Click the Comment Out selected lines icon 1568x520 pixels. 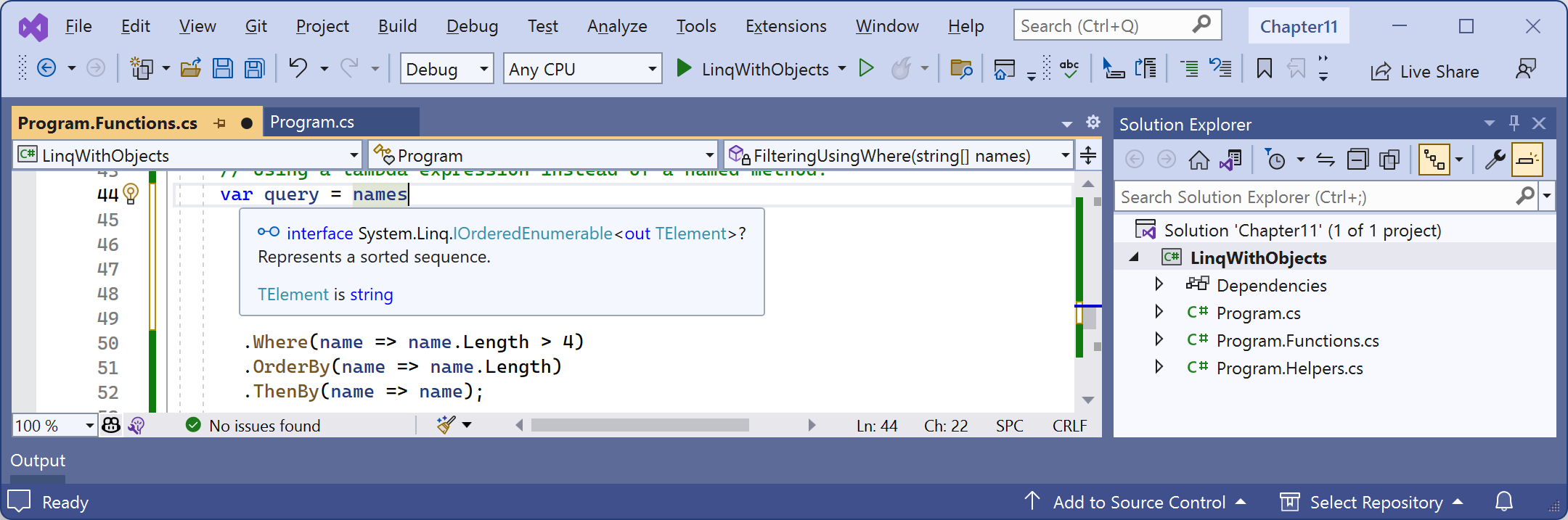pos(1189,69)
